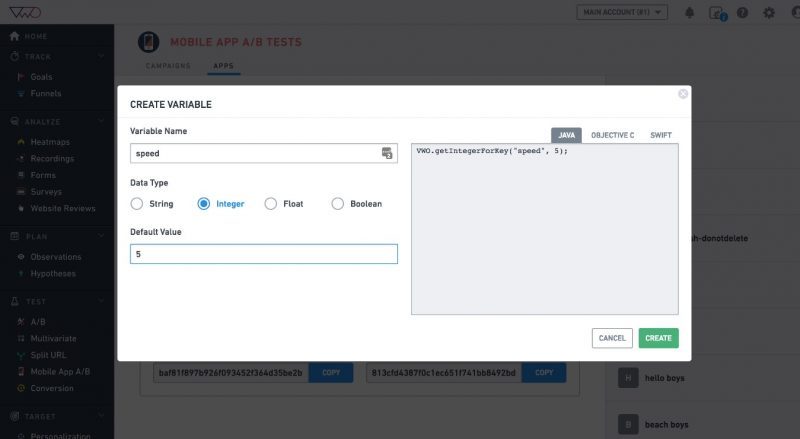800x439 pixels.
Task: Click the Split URL icon
Action: [x=21, y=355]
